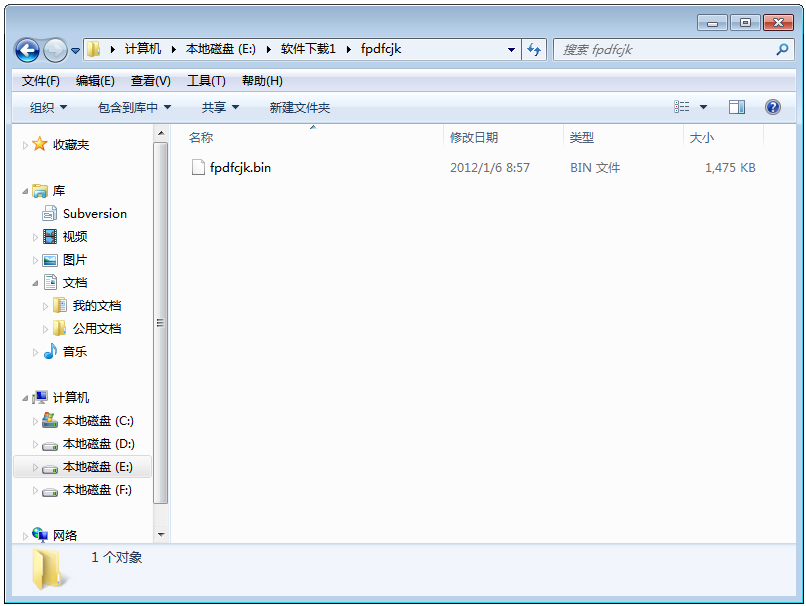Toggle the preview pane icon
This screenshot has width=806, height=606.
click(x=737, y=107)
